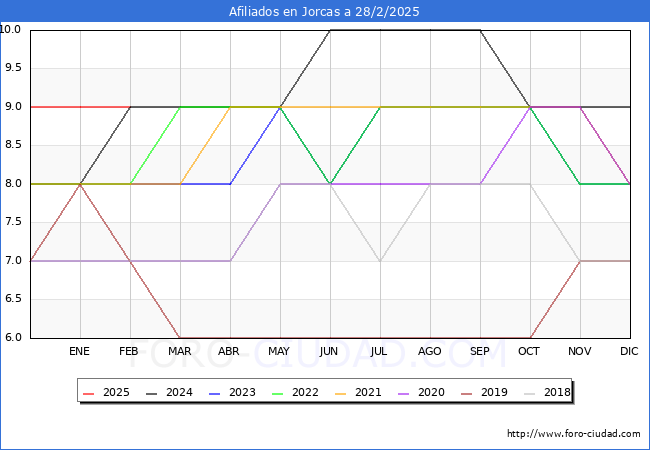Click the FEB month axis label
Viewport: 650px width, 450px height.
[129, 351]
